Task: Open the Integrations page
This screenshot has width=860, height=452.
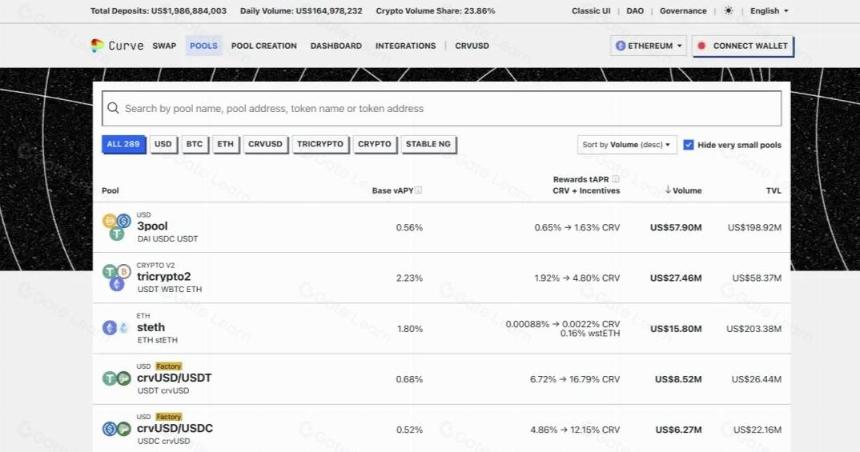Action: (x=405, y=46)
